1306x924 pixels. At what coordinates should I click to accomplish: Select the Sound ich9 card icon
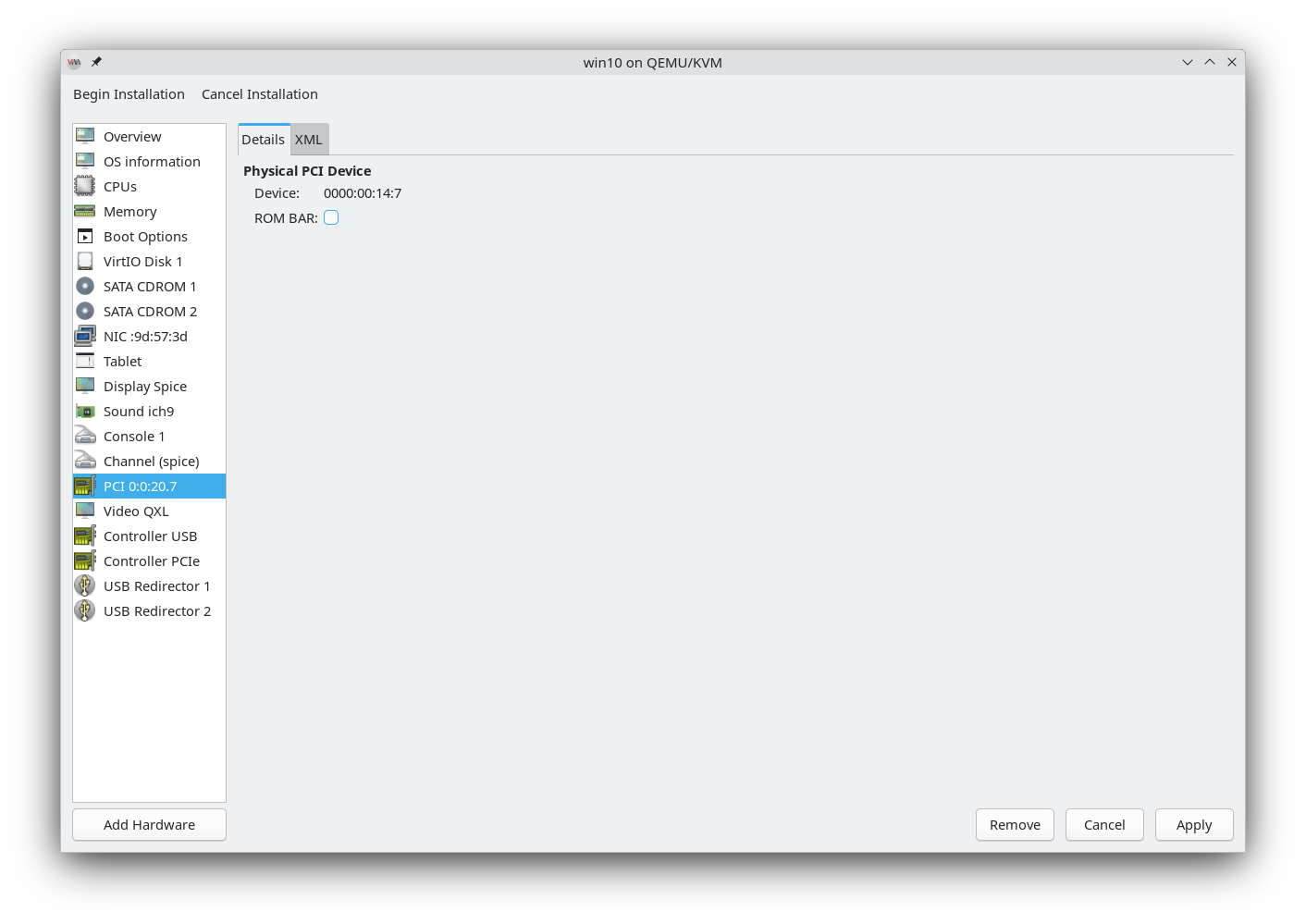pyautogui.click(x=85, y=412)
